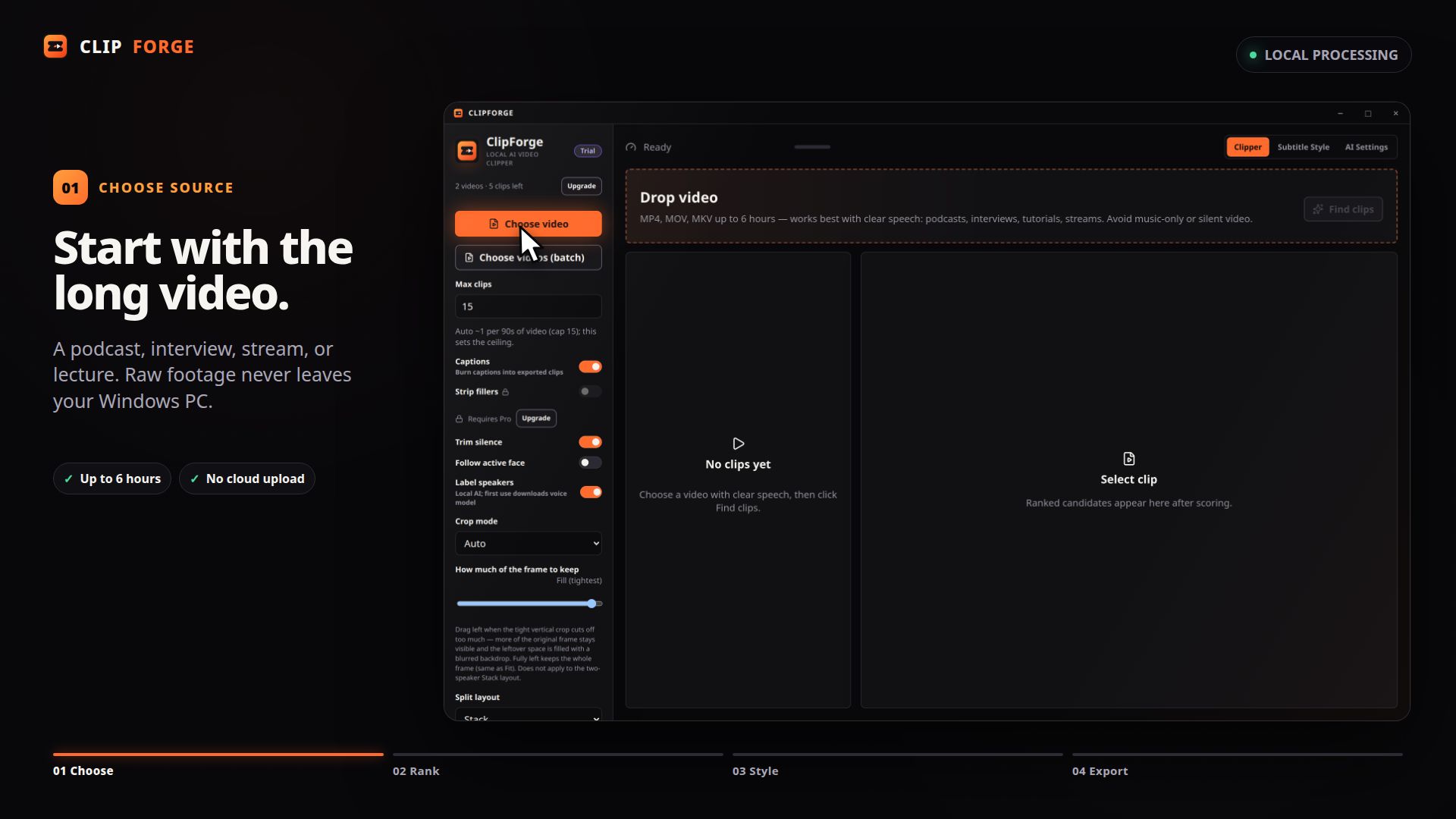
Task: Toggle the Strip fillers switch
Action: pos(590,391)
